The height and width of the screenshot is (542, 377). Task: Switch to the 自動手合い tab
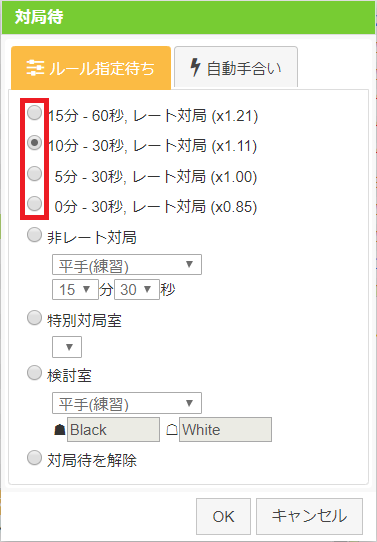coord(236,67)
